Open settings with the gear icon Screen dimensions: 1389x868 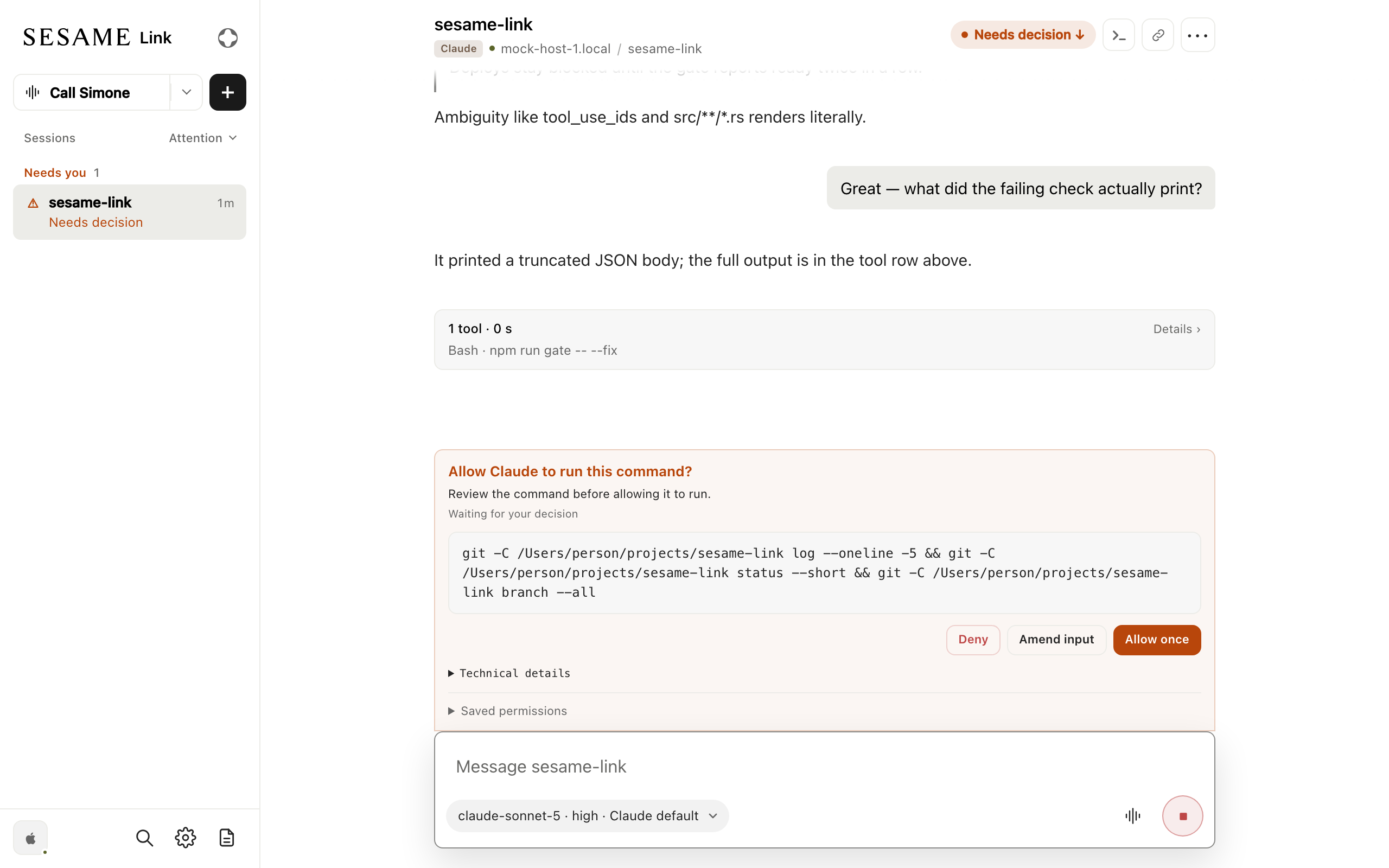coord(186,838)
